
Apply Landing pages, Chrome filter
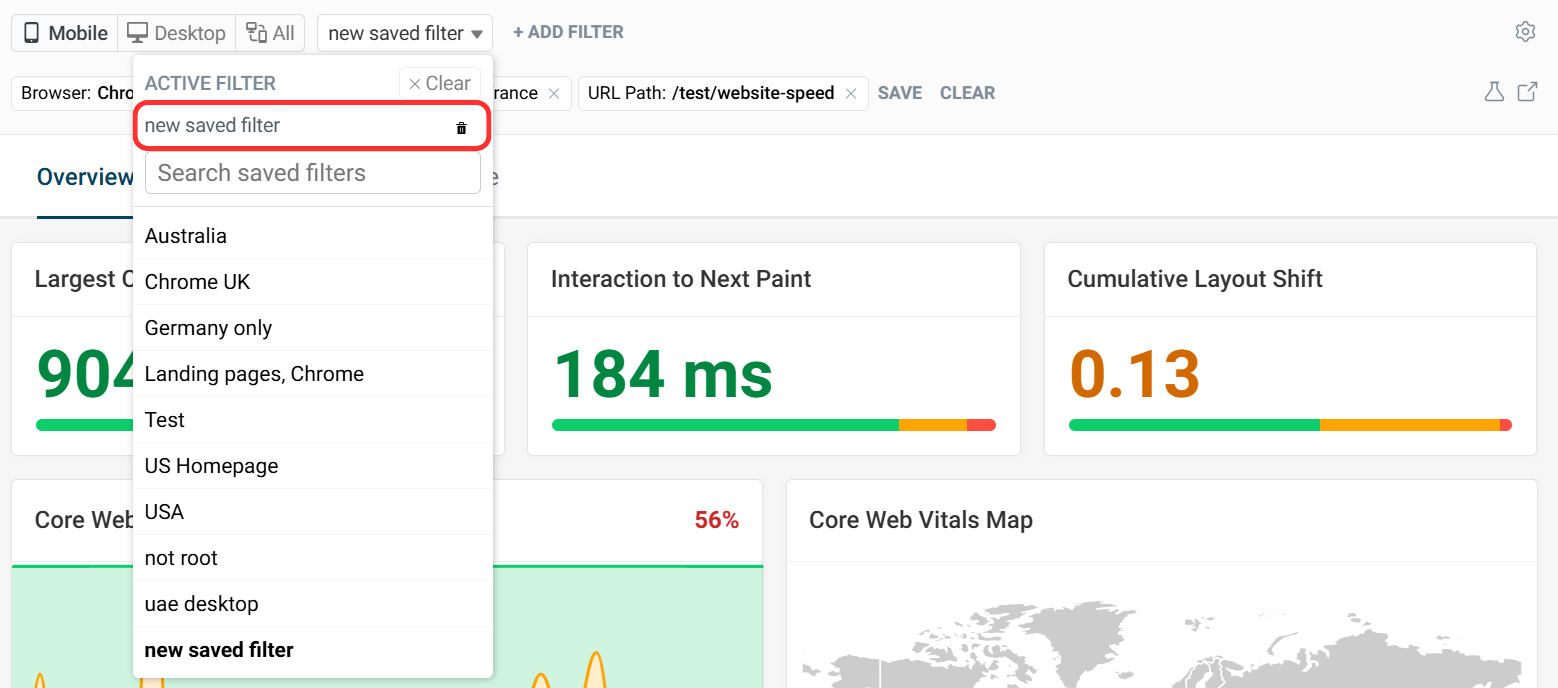pos(254,374)
